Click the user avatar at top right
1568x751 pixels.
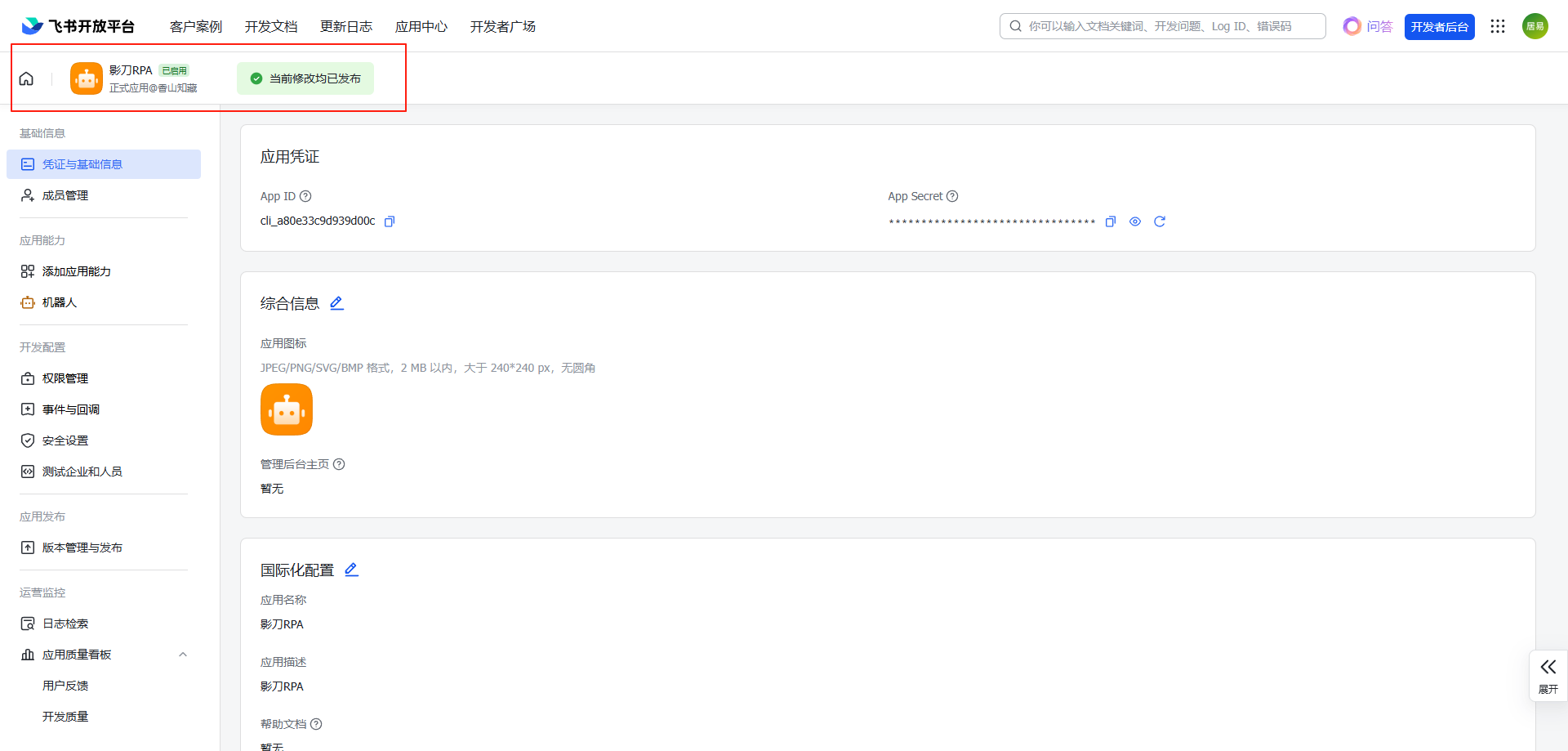pyautogui.click(x=1535, y=26)
